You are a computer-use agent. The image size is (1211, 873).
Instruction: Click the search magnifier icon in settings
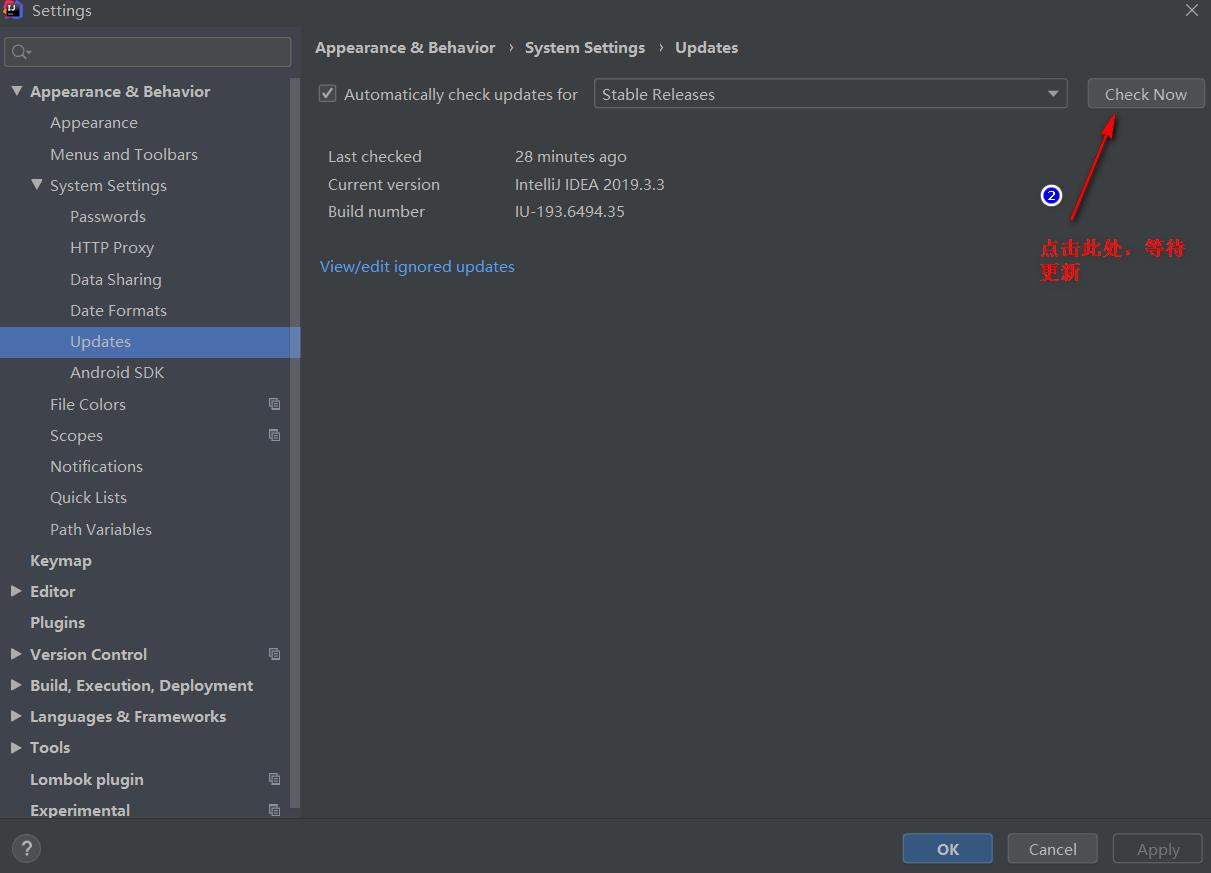pyautogui.click(x=21, y=52)
